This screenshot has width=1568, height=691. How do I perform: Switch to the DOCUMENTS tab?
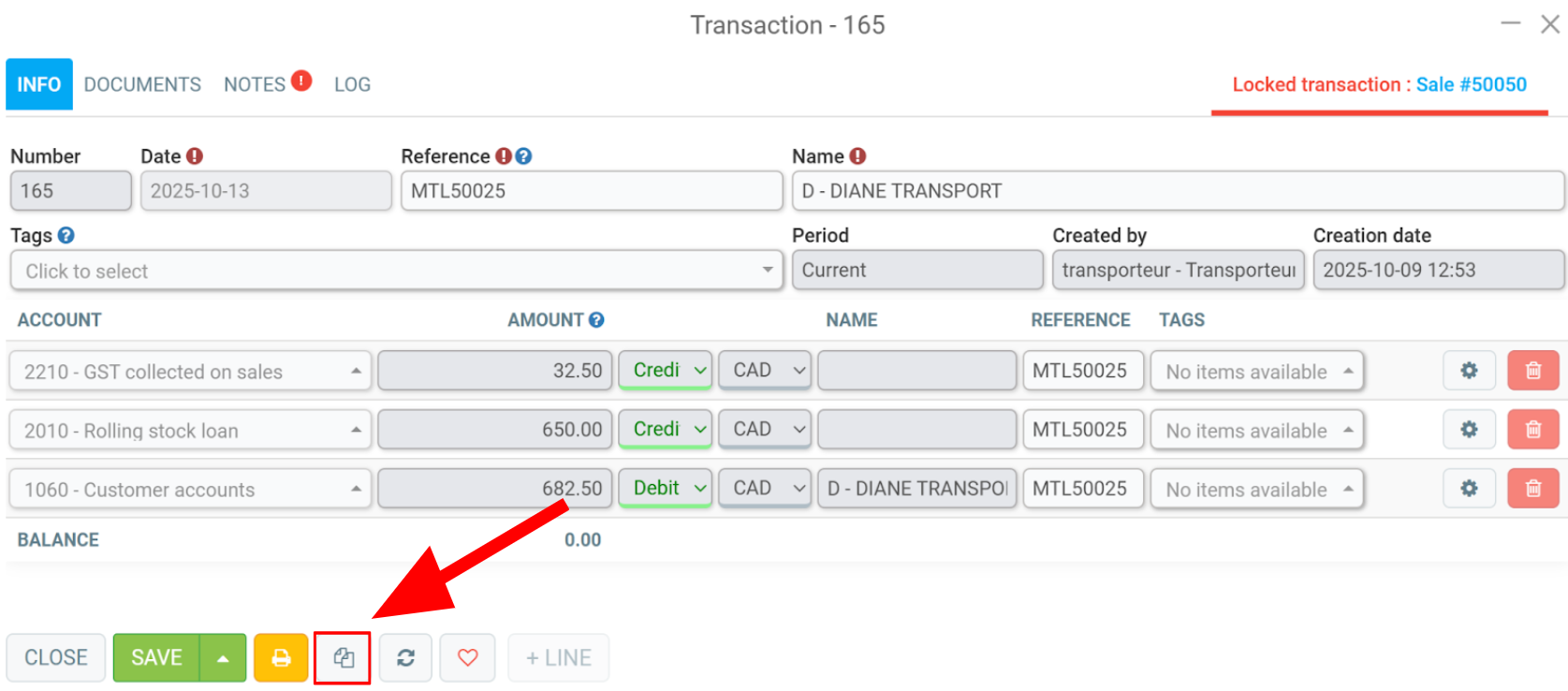(142, 84)
